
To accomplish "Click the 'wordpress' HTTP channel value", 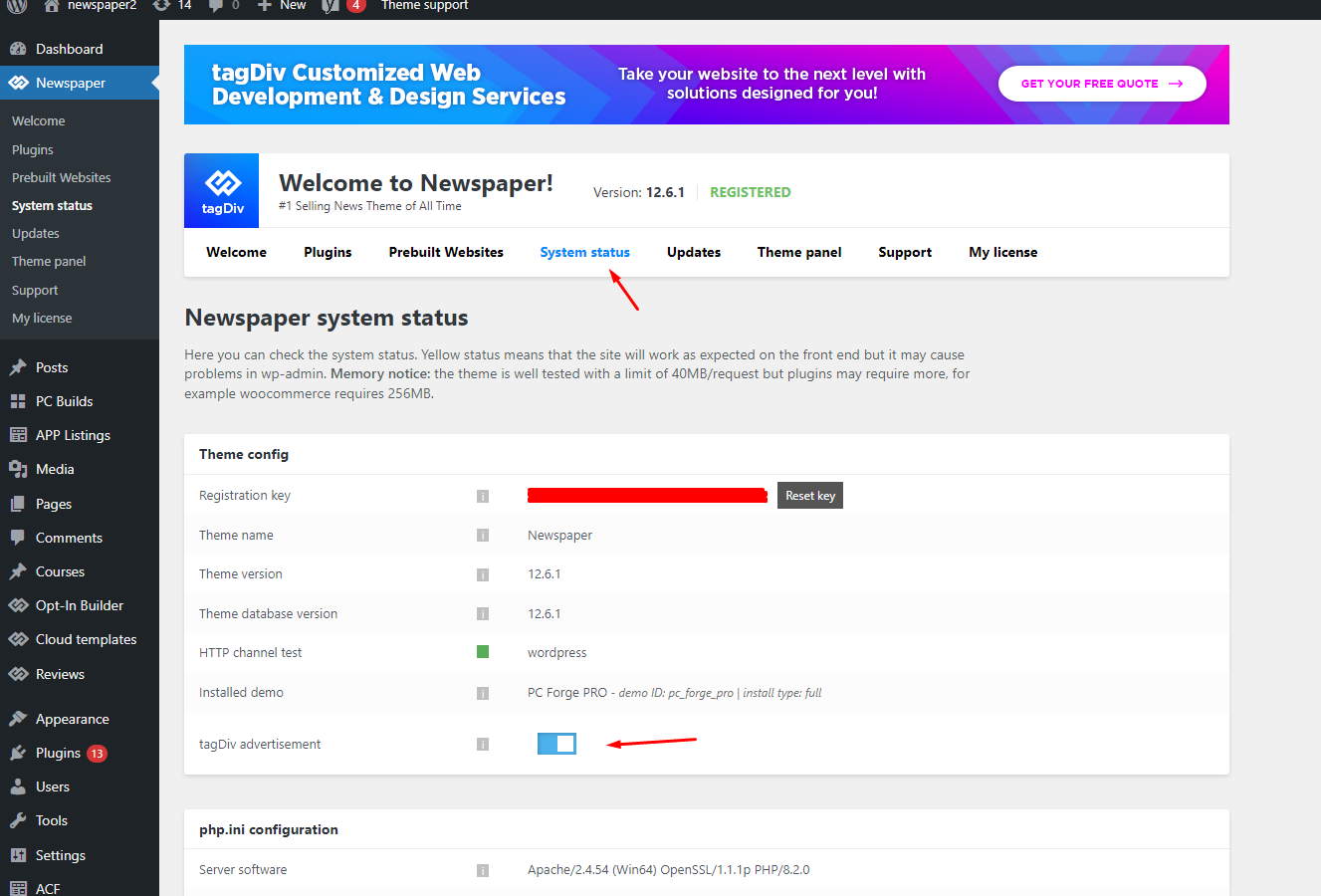I will 557,653.
